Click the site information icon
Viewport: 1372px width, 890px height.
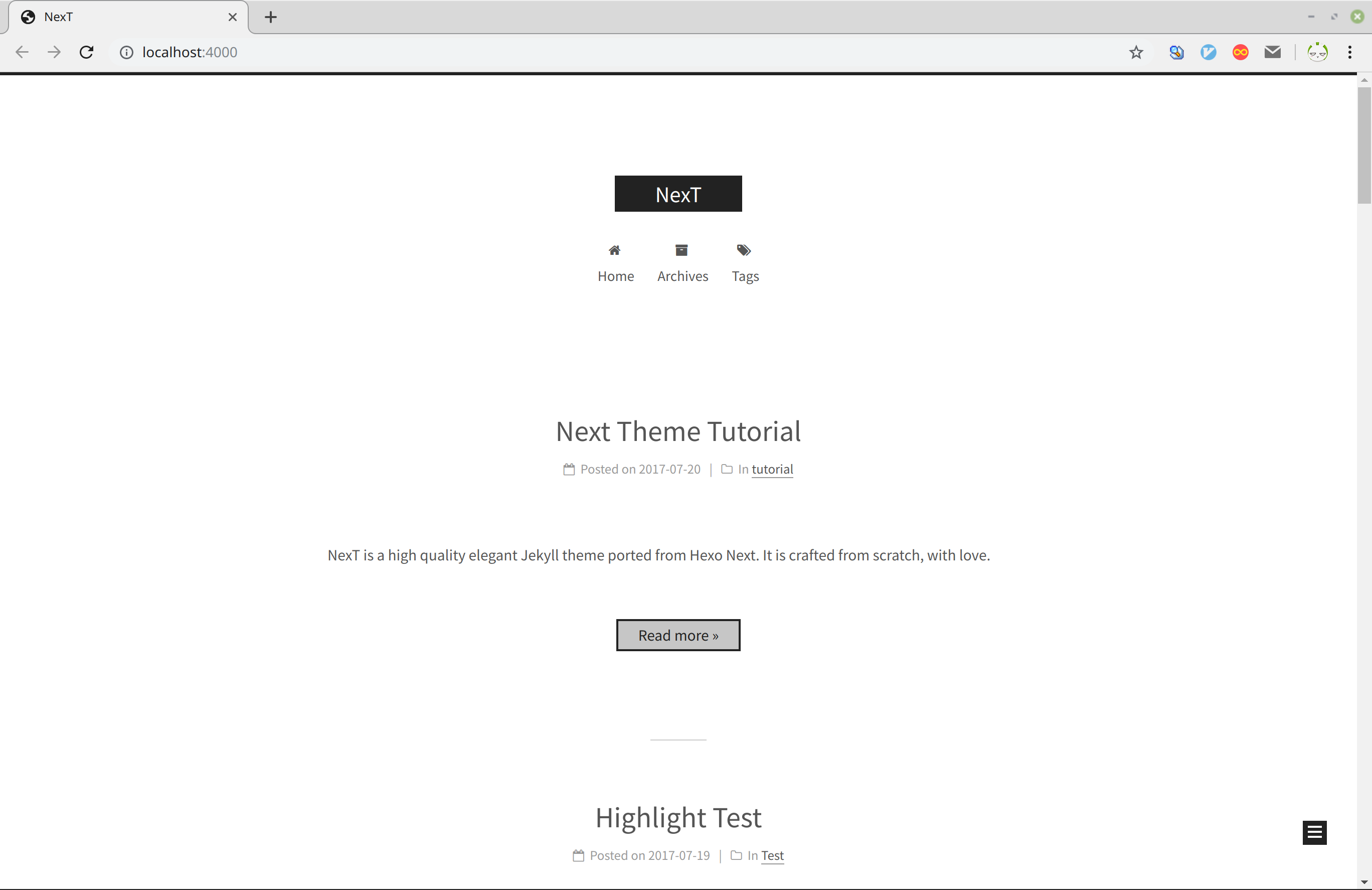126,53
